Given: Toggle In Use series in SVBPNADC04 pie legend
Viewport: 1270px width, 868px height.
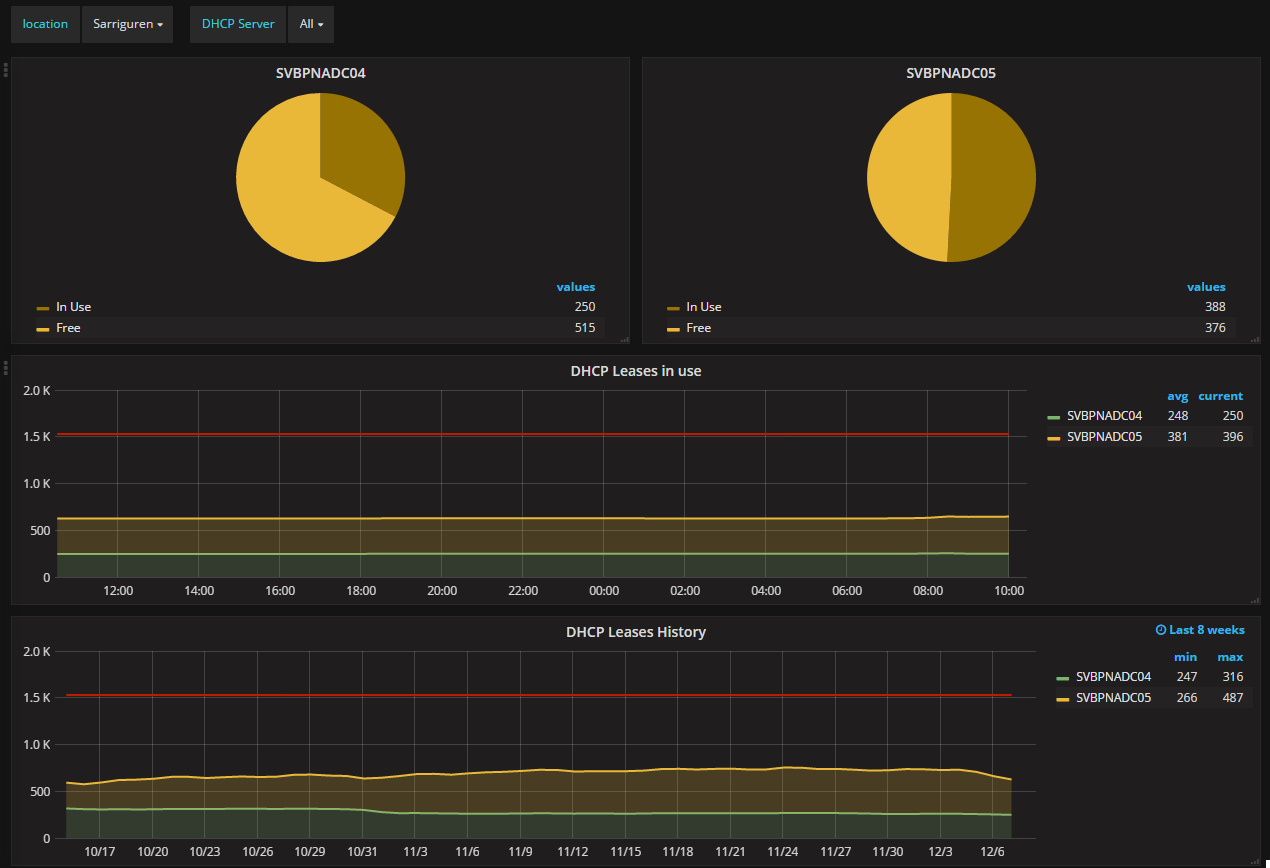Looking at the screenshot, I should (73, 307).
